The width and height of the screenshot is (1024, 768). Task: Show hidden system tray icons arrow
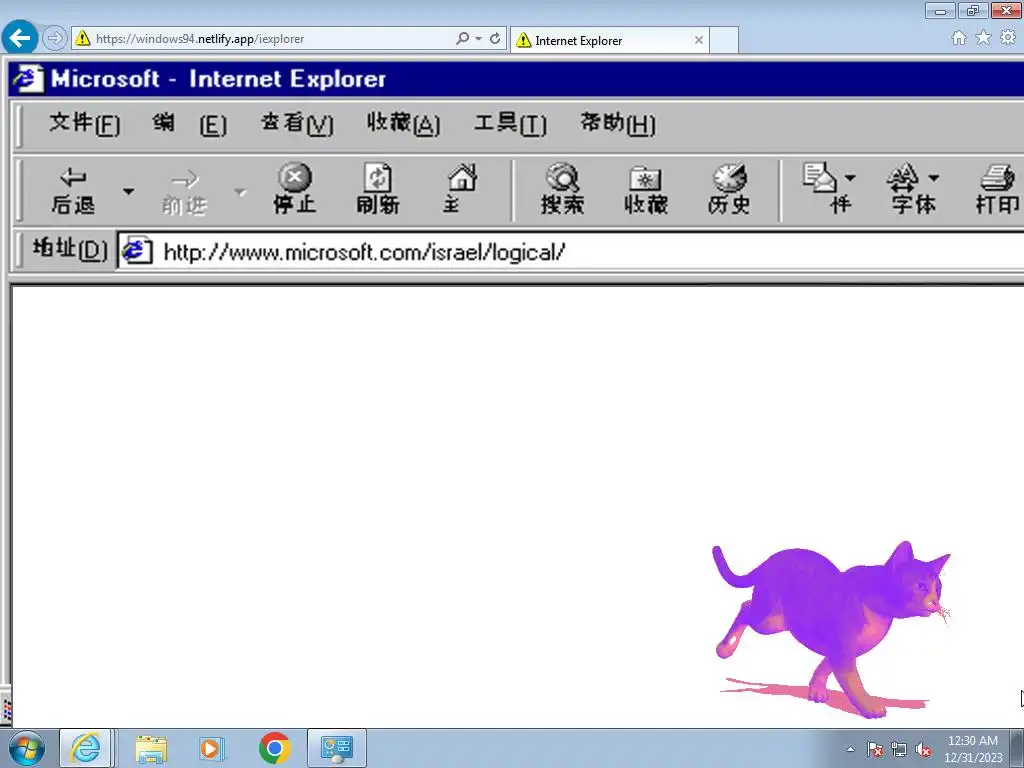pyautogui.click(x=850, y=749)
